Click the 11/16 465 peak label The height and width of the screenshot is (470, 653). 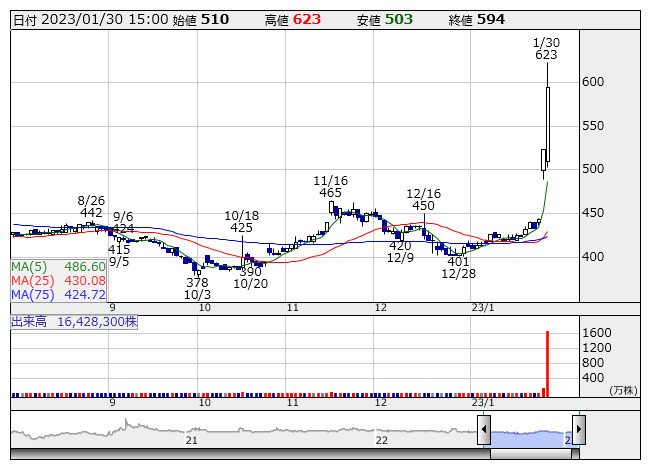point(331,187)
